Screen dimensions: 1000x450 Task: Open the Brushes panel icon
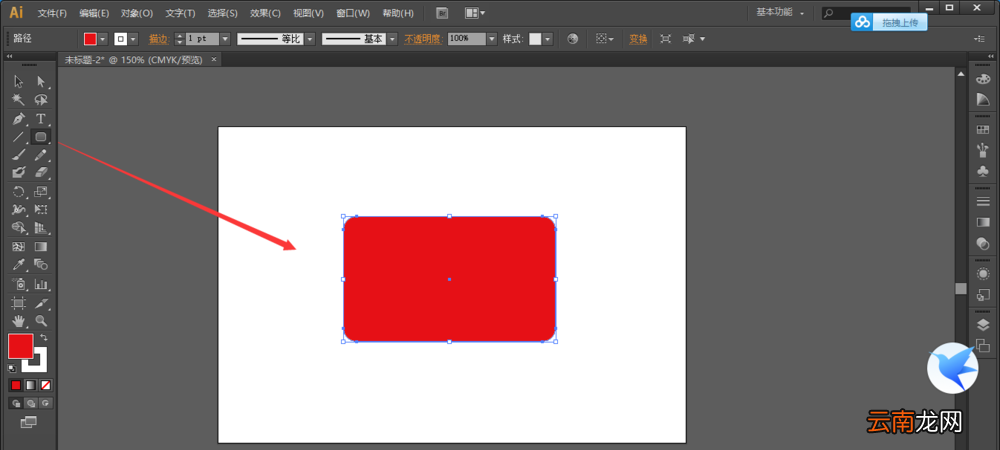[x=983, y=150]
